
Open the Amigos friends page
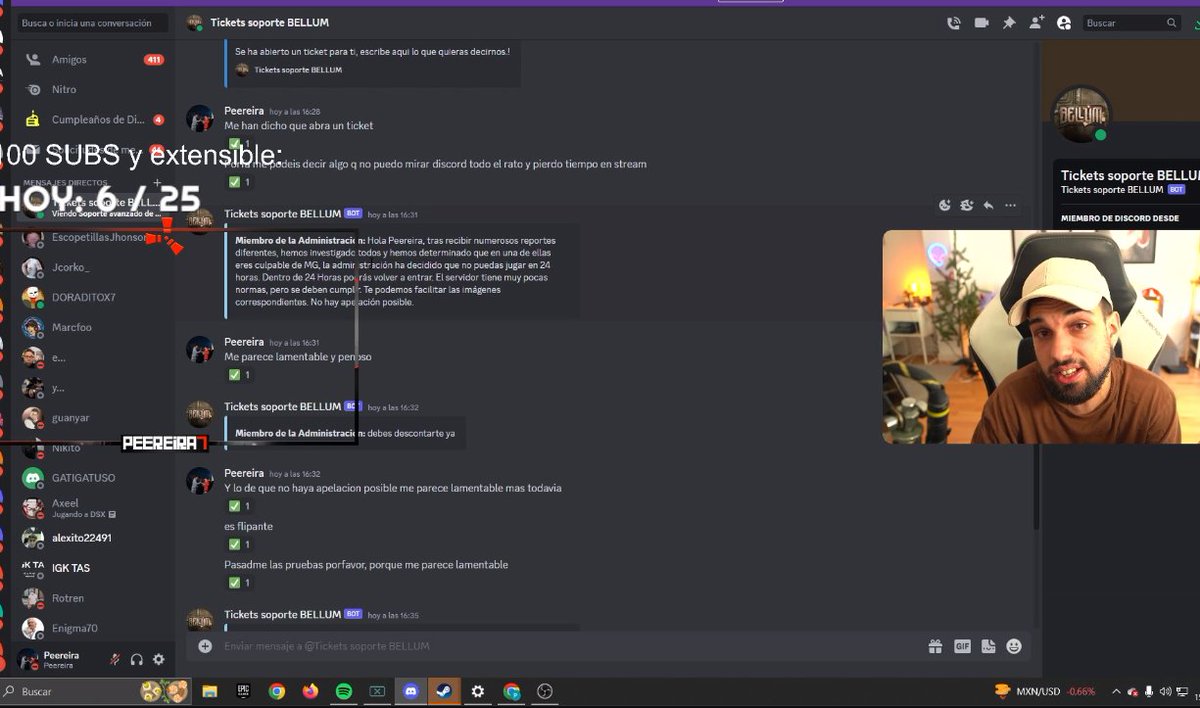pos(93,60)
